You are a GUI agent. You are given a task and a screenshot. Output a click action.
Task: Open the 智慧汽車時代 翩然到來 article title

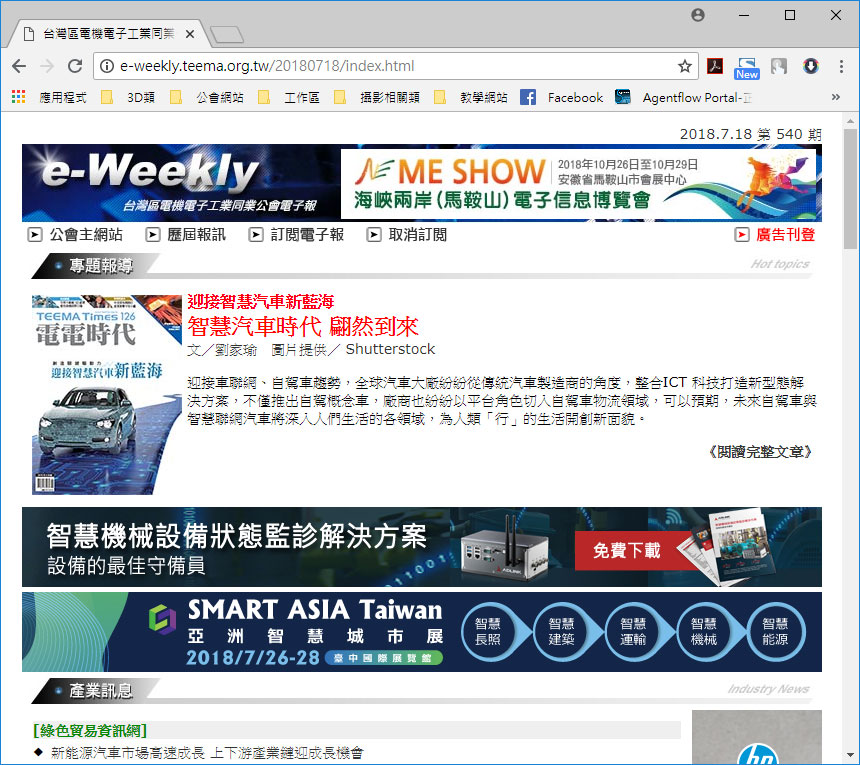tap(303, 327)
